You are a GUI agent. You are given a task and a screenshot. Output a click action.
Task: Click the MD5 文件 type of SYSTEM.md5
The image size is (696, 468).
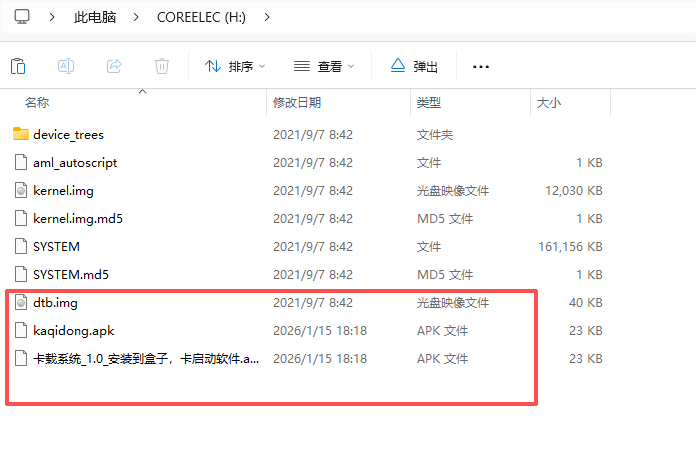[x=445, y=275]
